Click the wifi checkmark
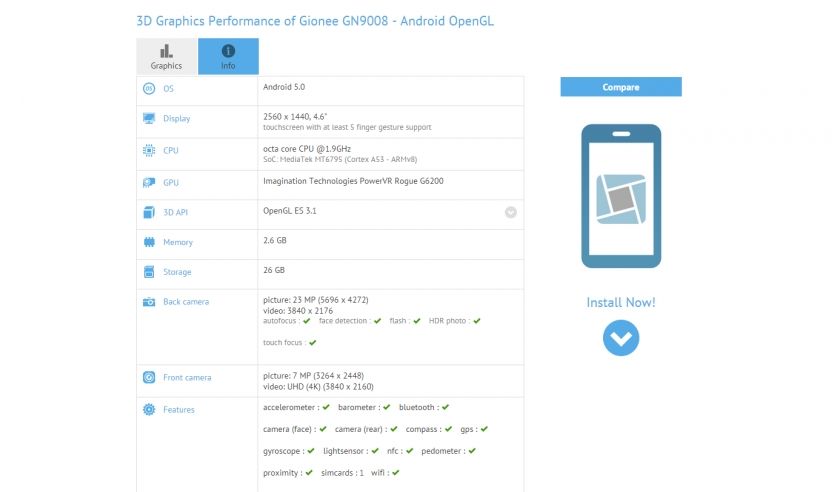 pos(395,473)
